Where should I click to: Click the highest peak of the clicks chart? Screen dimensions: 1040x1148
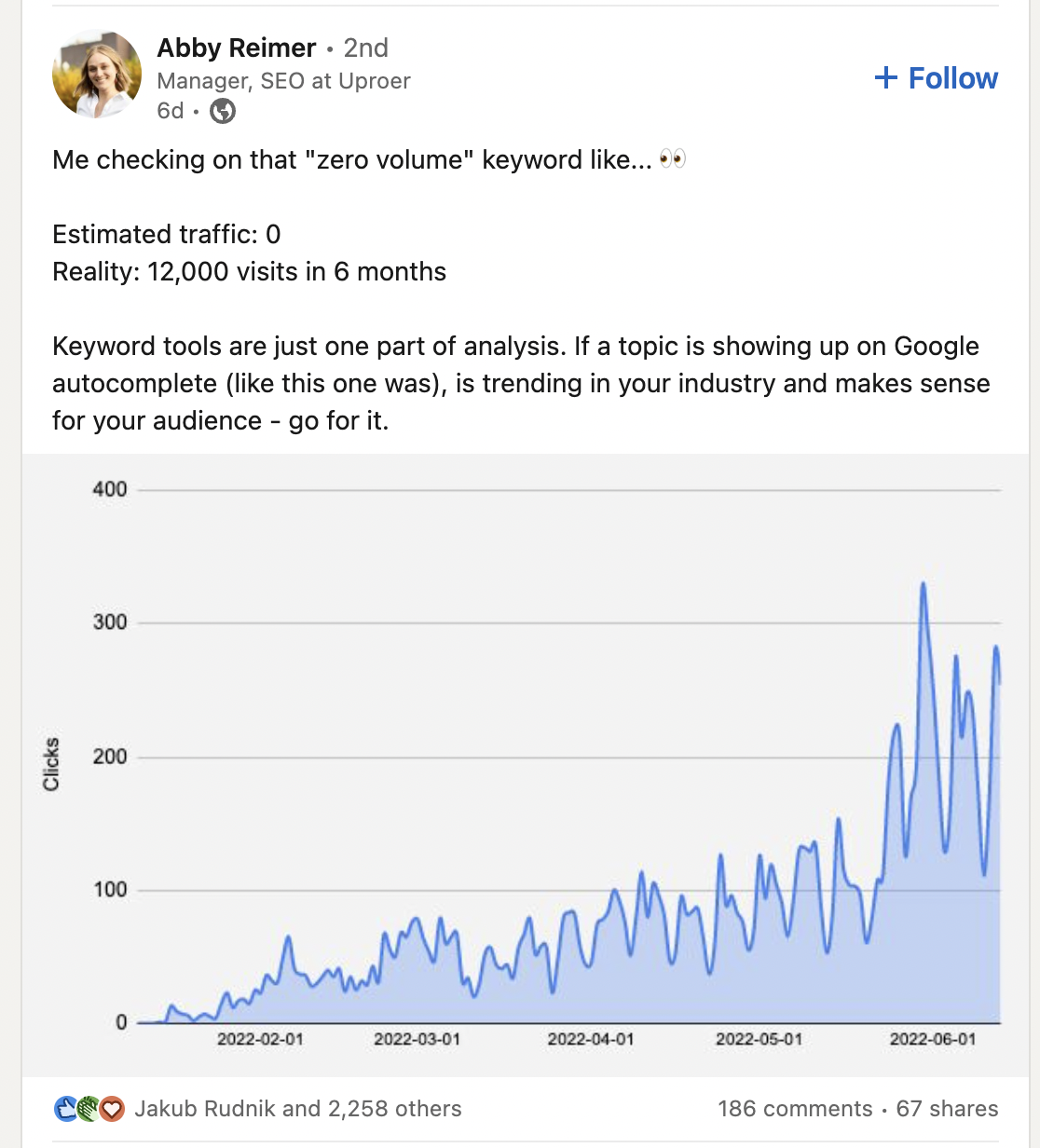coord(923,585)
